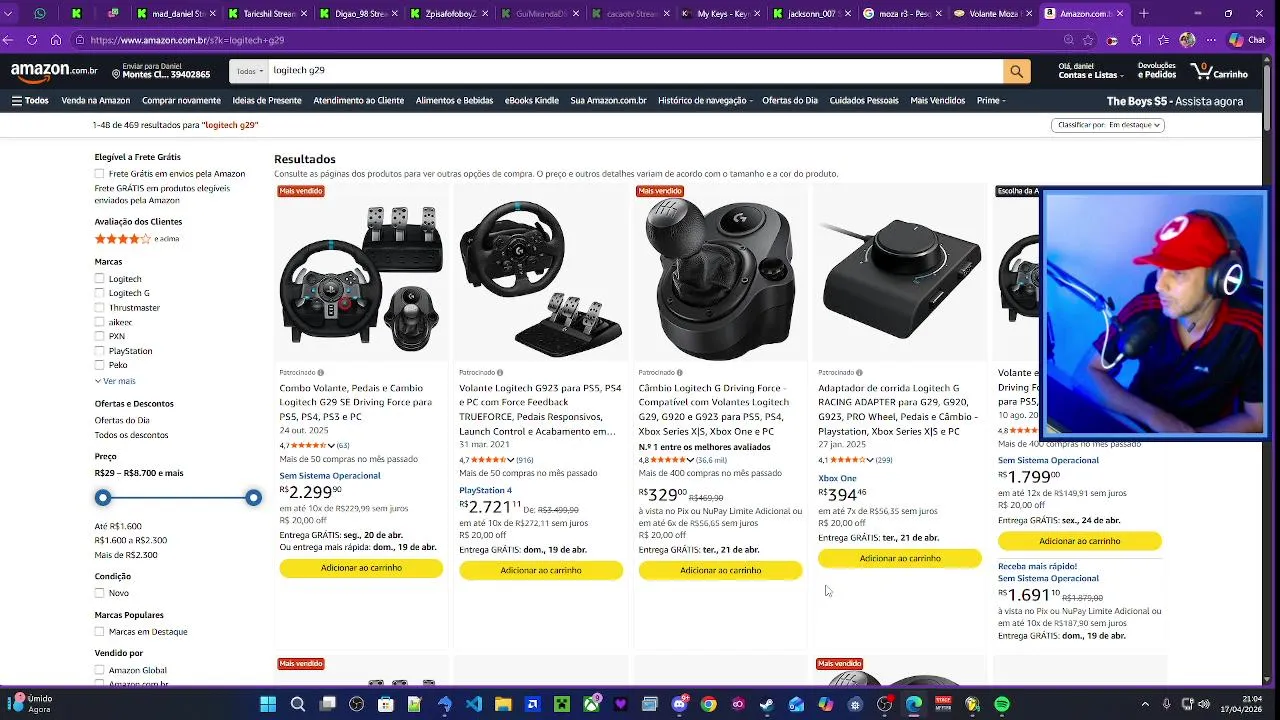Open Devoluções e Pedidos link
The height and width of the screenshot is (720, 1280).
(x=1157, y=71)
